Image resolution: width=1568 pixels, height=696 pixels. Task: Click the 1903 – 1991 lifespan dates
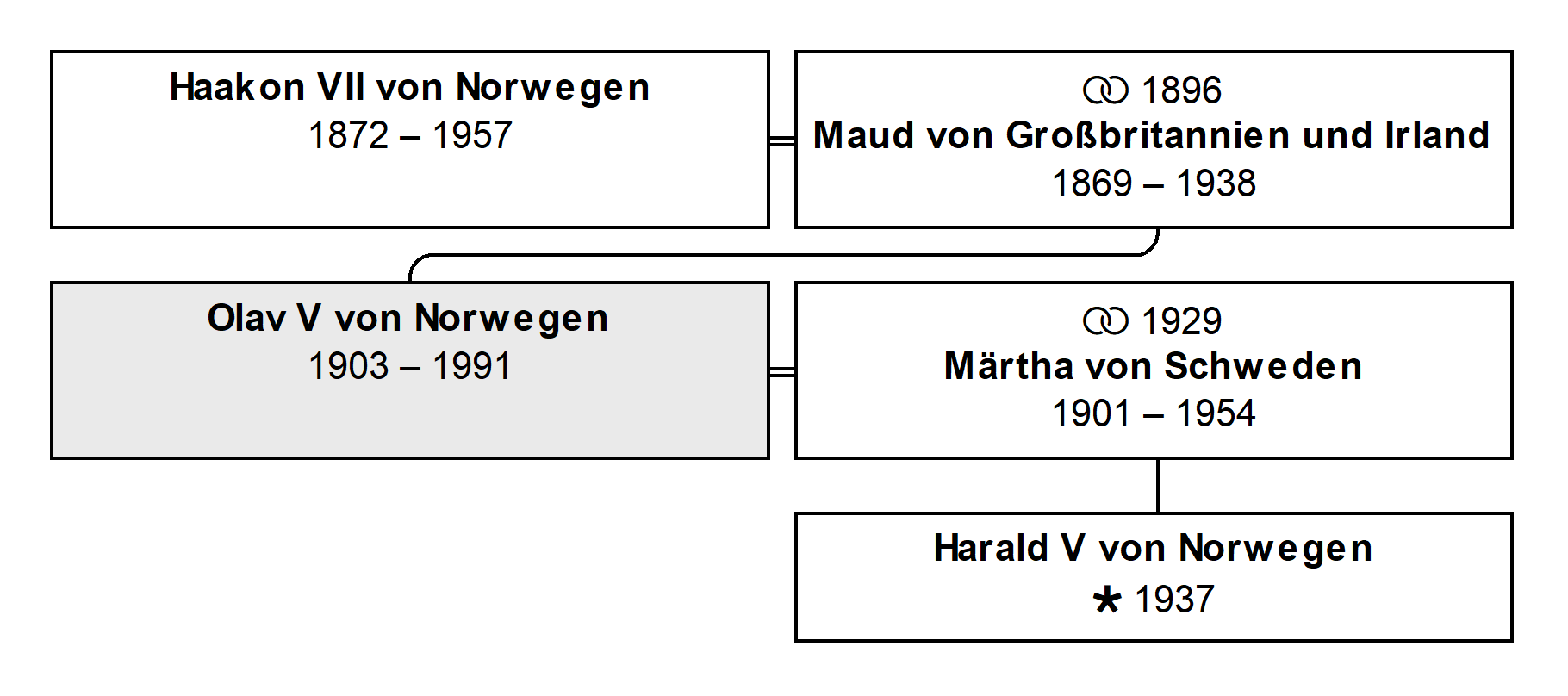coord(410,366)
